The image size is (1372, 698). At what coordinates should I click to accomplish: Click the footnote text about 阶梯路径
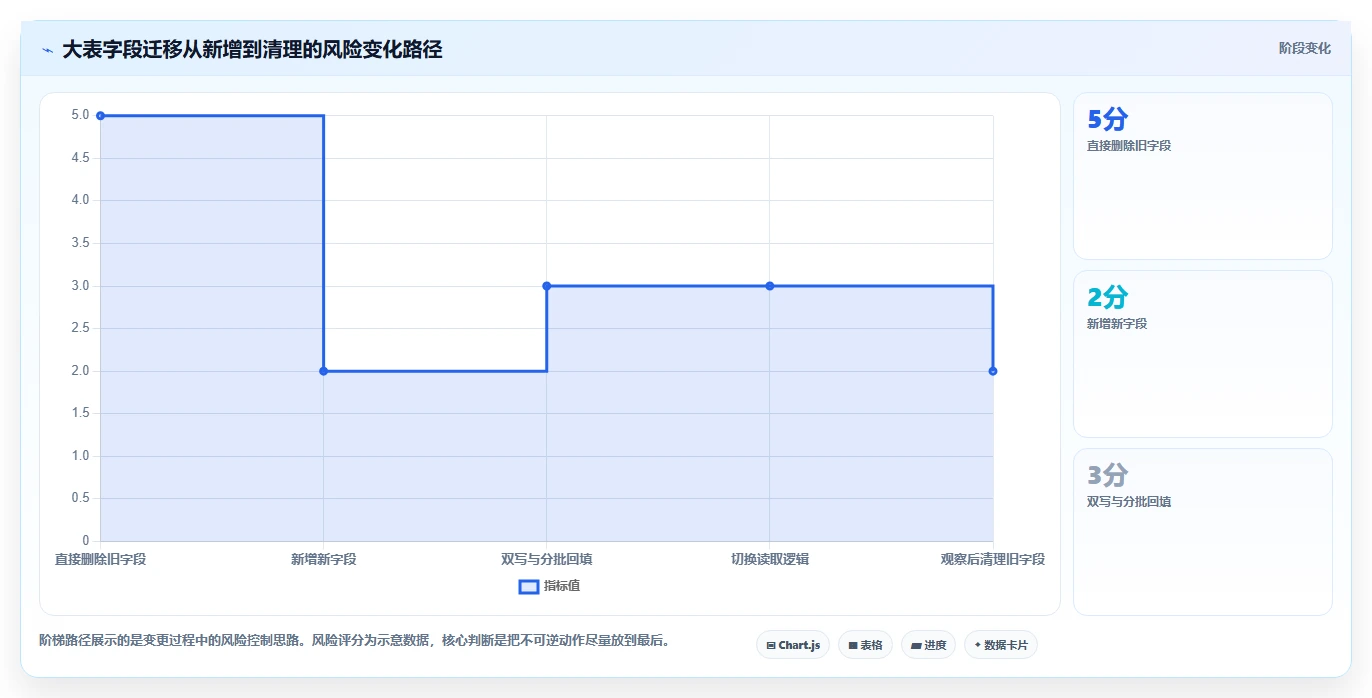354,640
